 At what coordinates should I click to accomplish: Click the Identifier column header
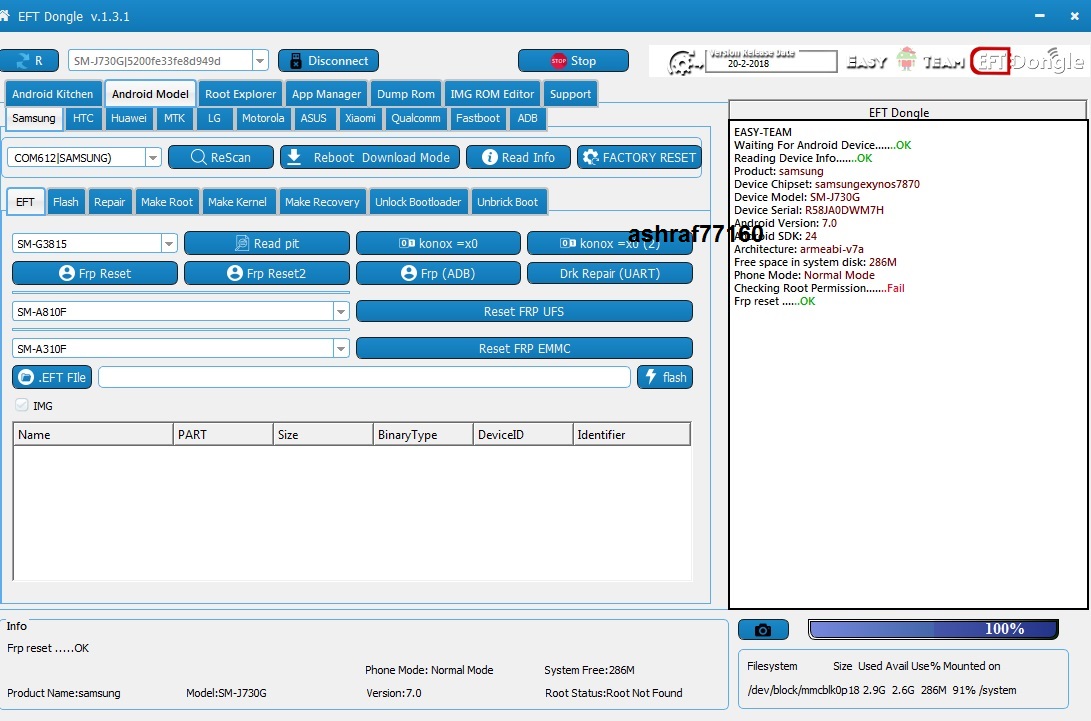point(632,434)
